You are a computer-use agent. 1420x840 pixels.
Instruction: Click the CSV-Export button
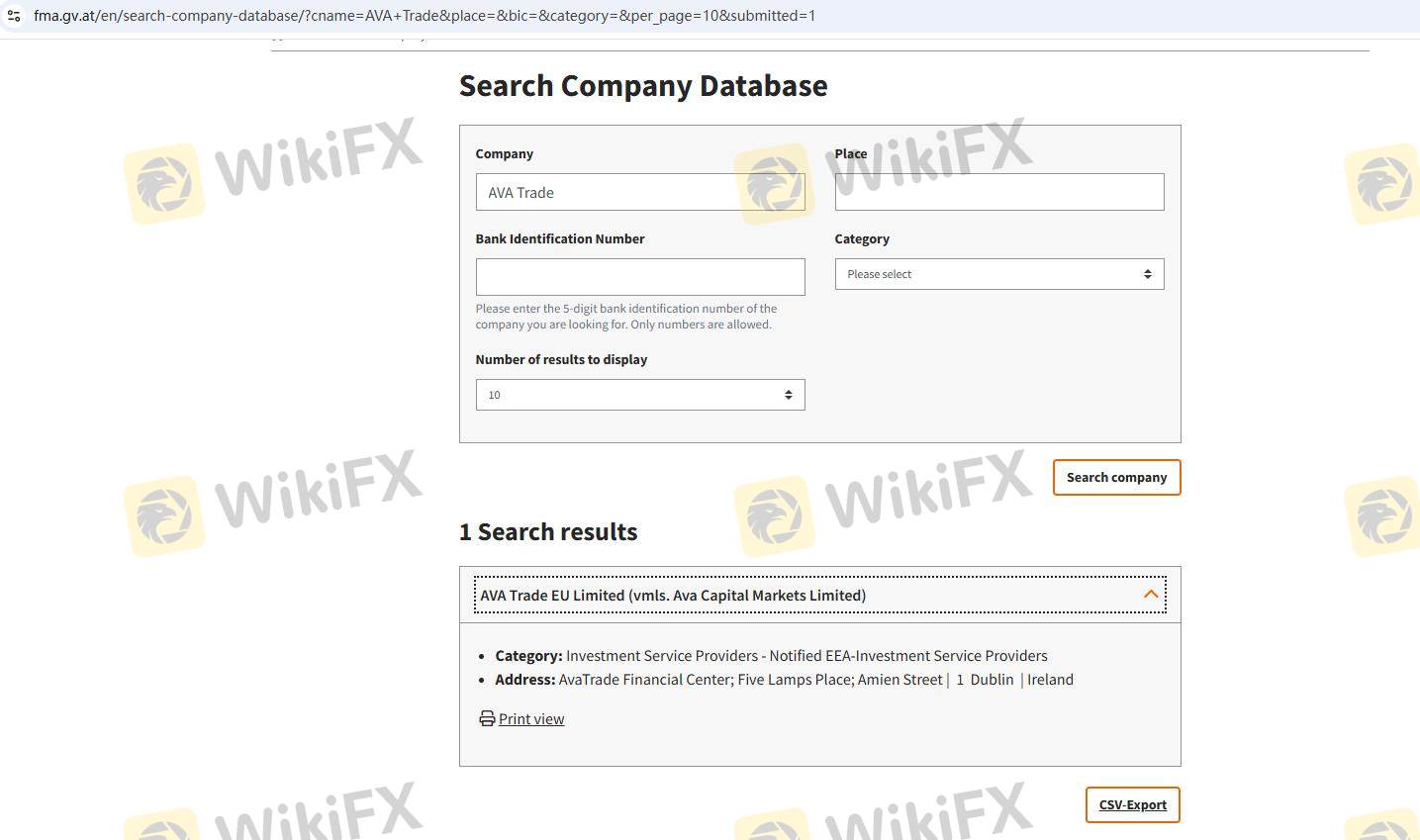click(1132, 804)
